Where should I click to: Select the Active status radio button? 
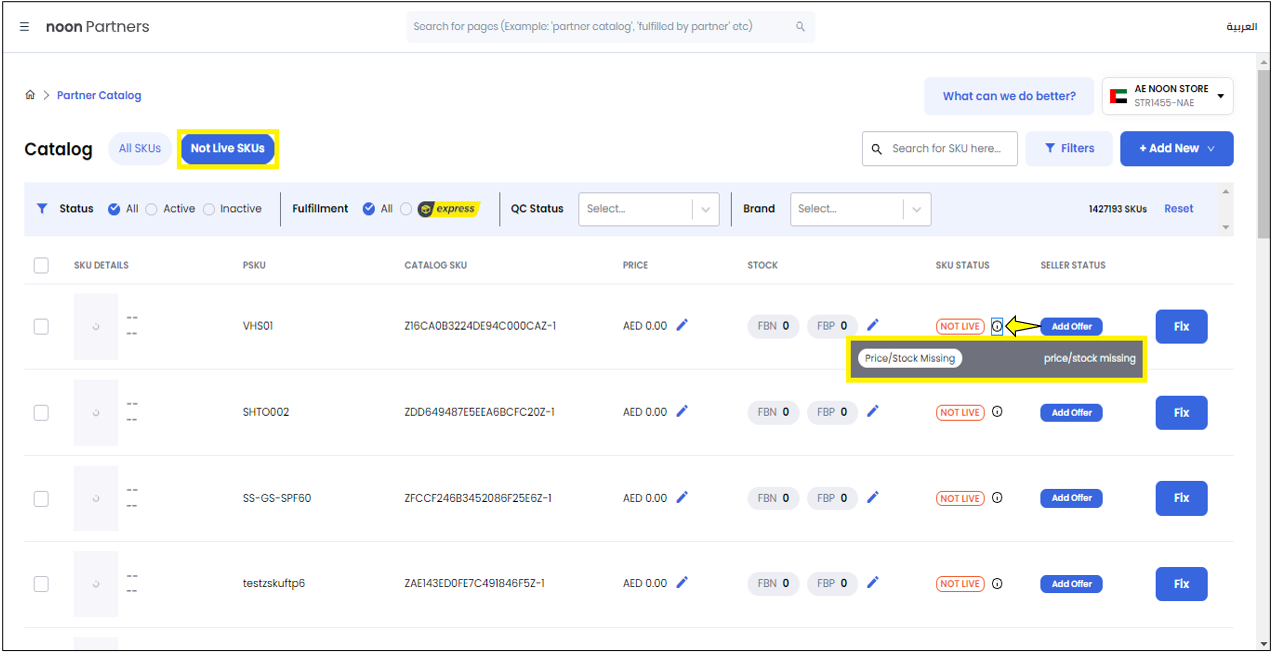[x=152, y=209]
